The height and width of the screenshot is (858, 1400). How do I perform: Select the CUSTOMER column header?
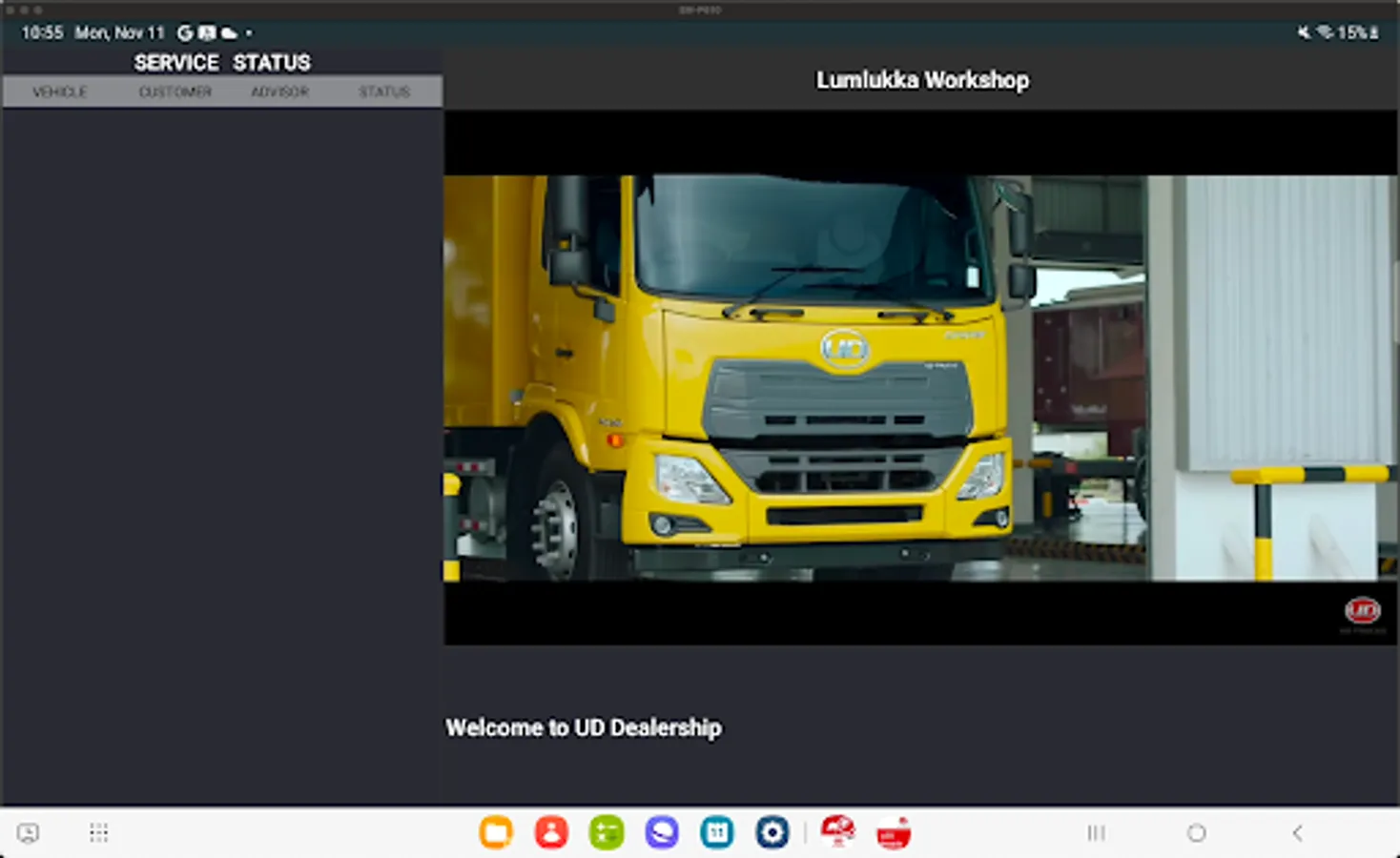(175, 92)
